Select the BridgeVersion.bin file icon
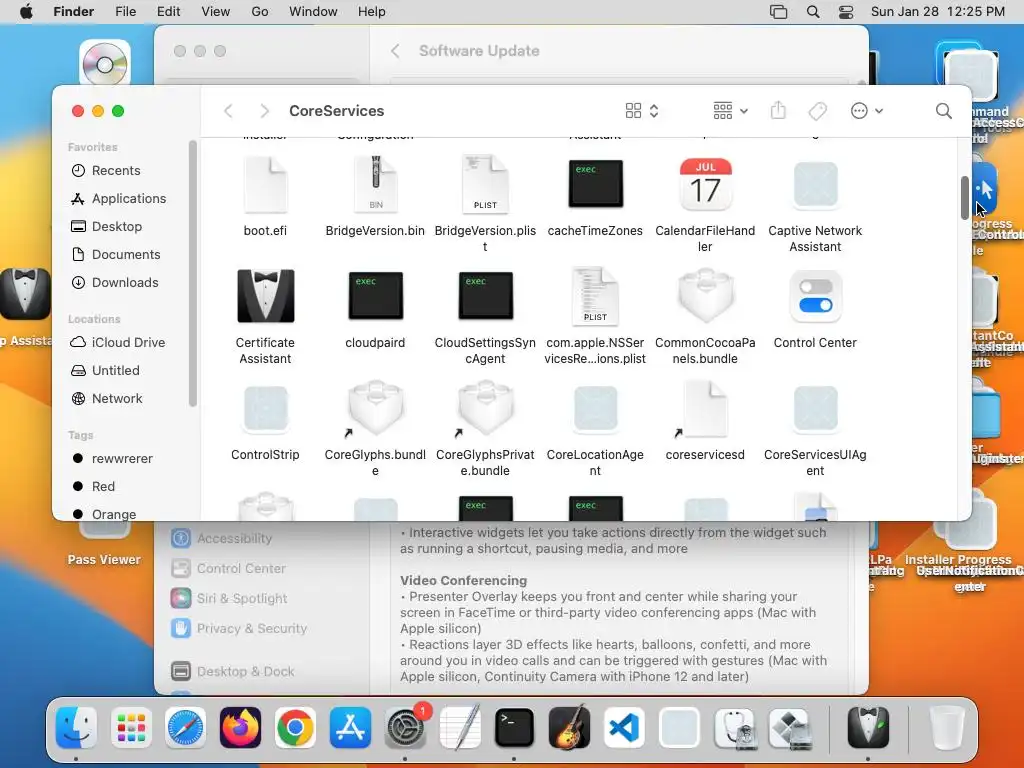 pyautogui.click(x=376, y=185)
